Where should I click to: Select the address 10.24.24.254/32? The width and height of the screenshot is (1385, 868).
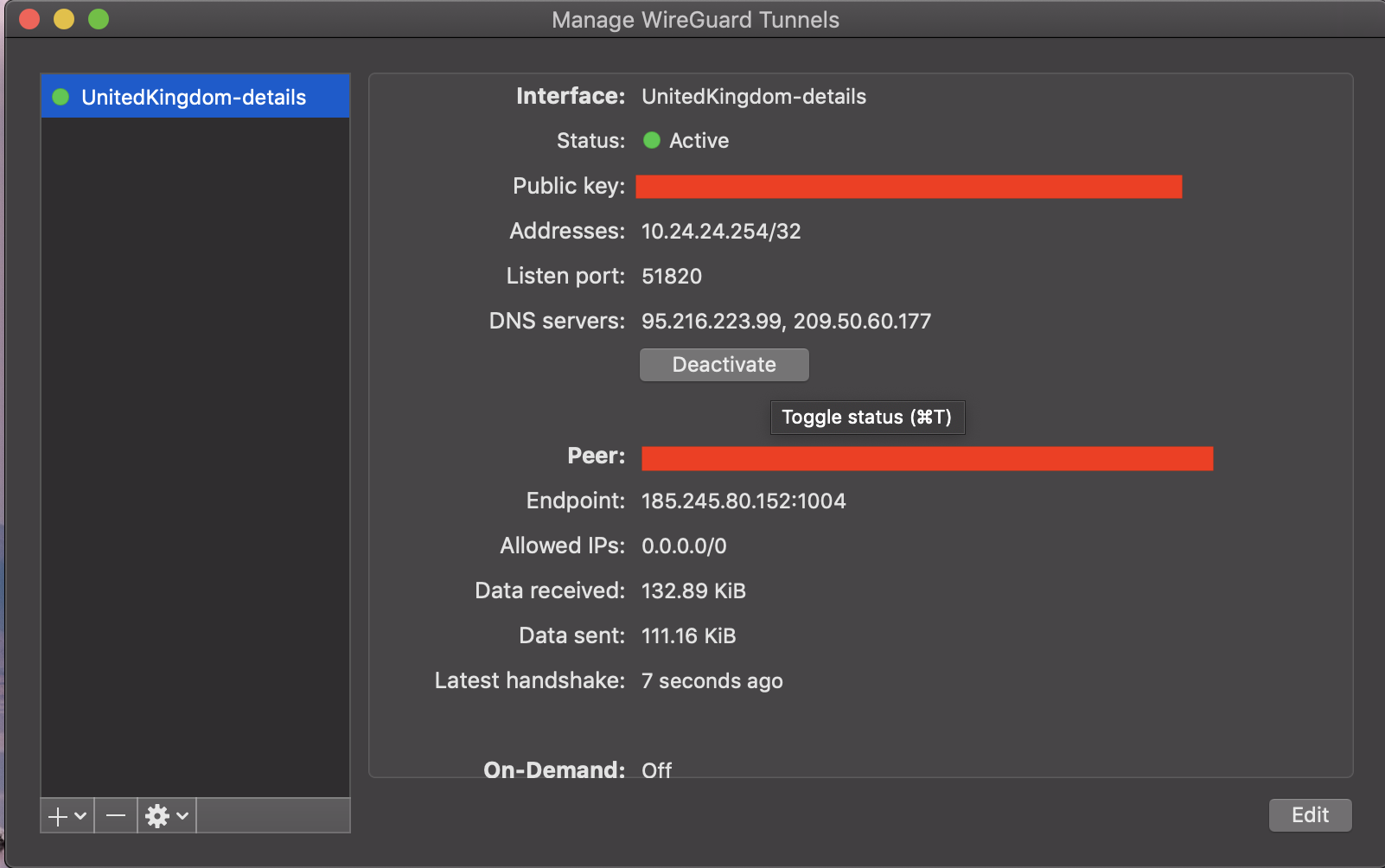coord(721,232)
